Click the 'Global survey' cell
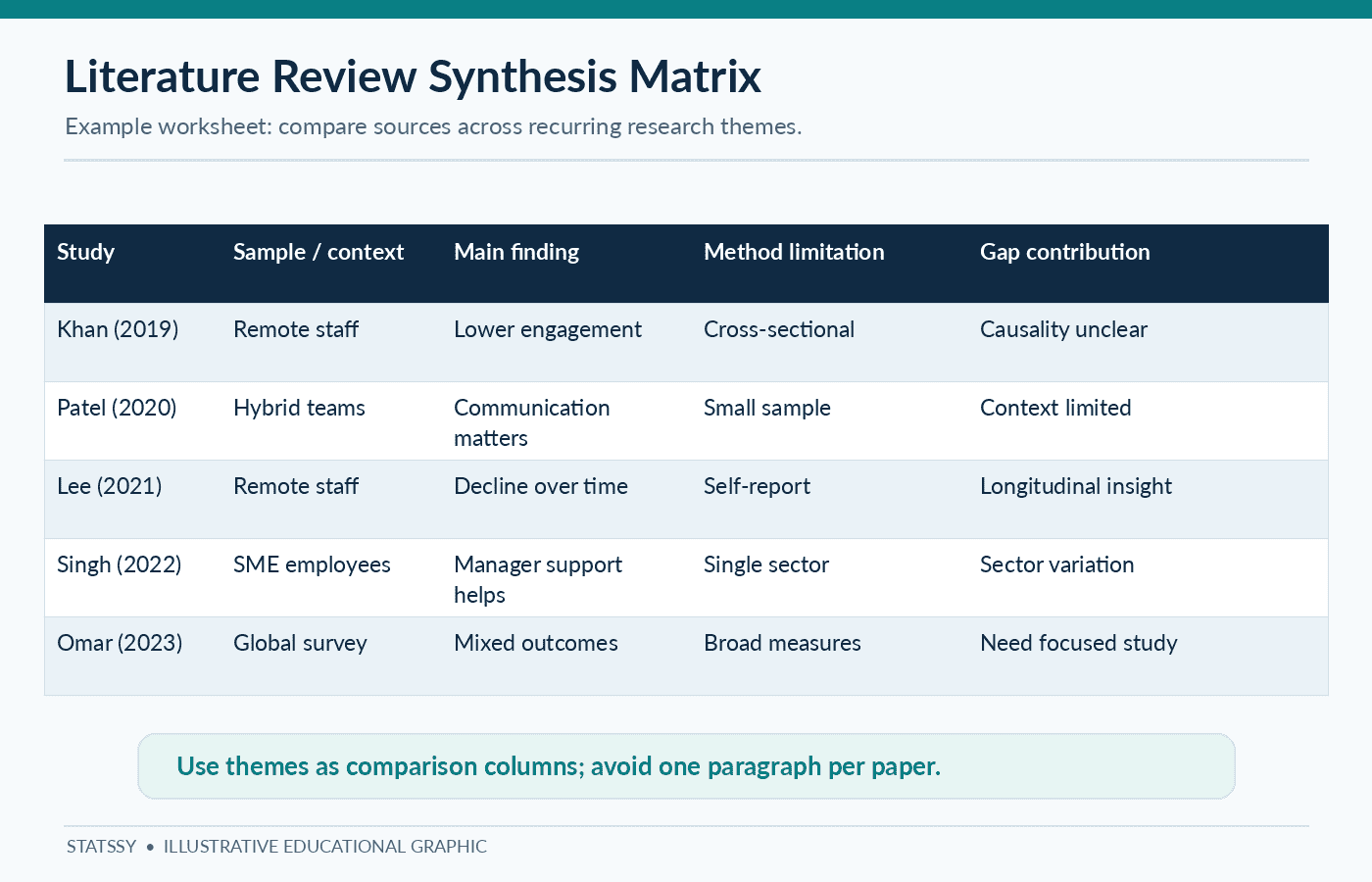The width and height of the screenshot is (1372, 882). pos(300,644)
